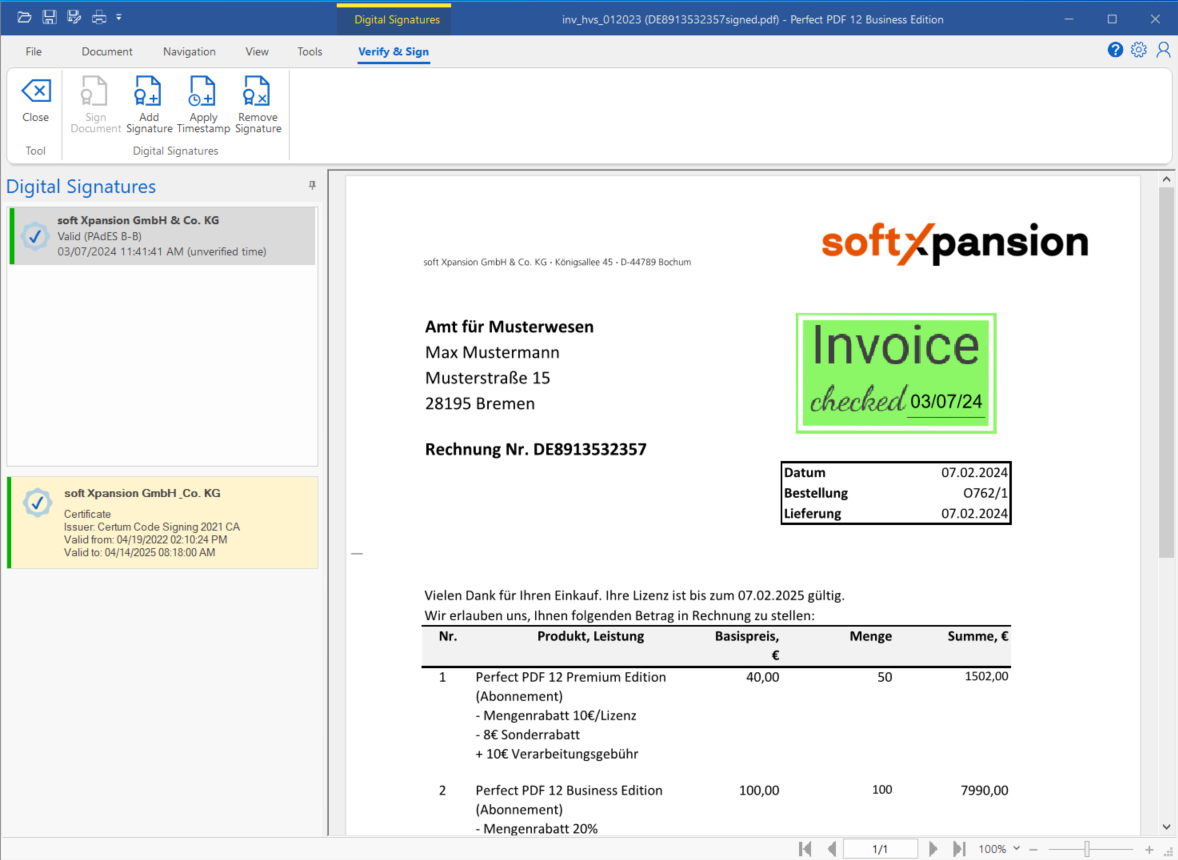Pin the Digital Signatures panel
Viewport: 1178px width, 860px height.
coord(312,186)
